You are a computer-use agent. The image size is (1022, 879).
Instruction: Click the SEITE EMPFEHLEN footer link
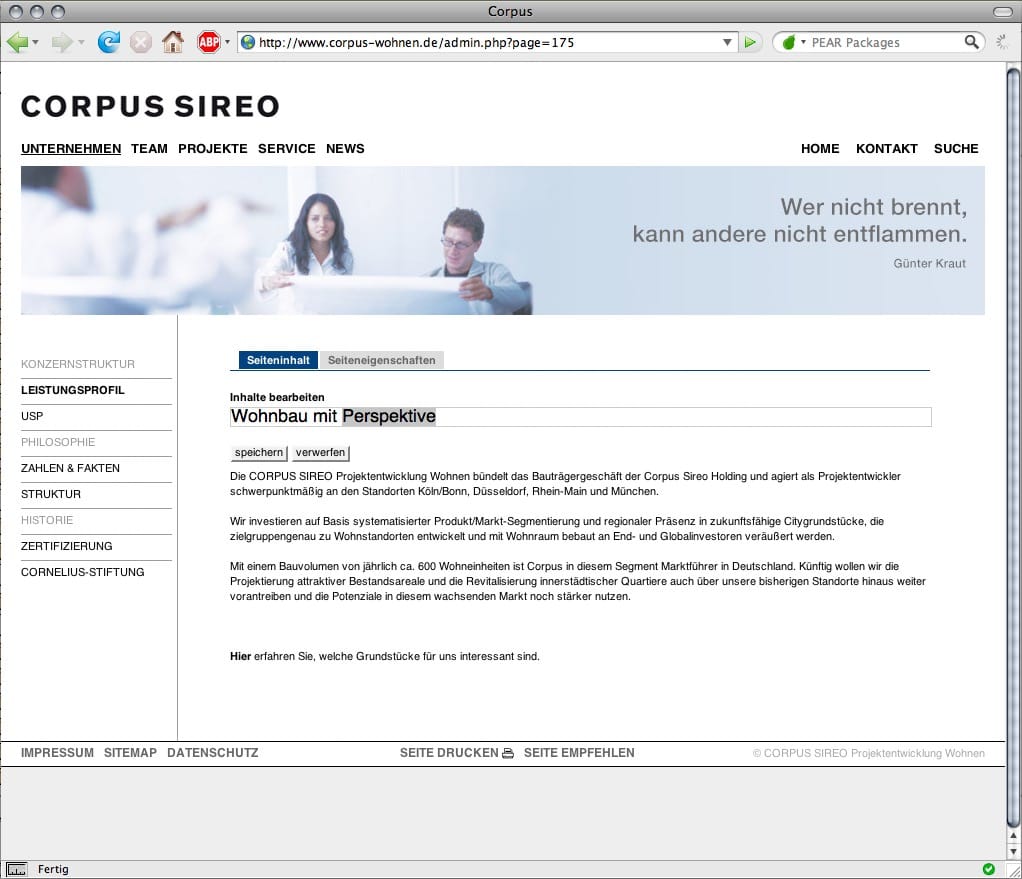[x=579, y=753]
